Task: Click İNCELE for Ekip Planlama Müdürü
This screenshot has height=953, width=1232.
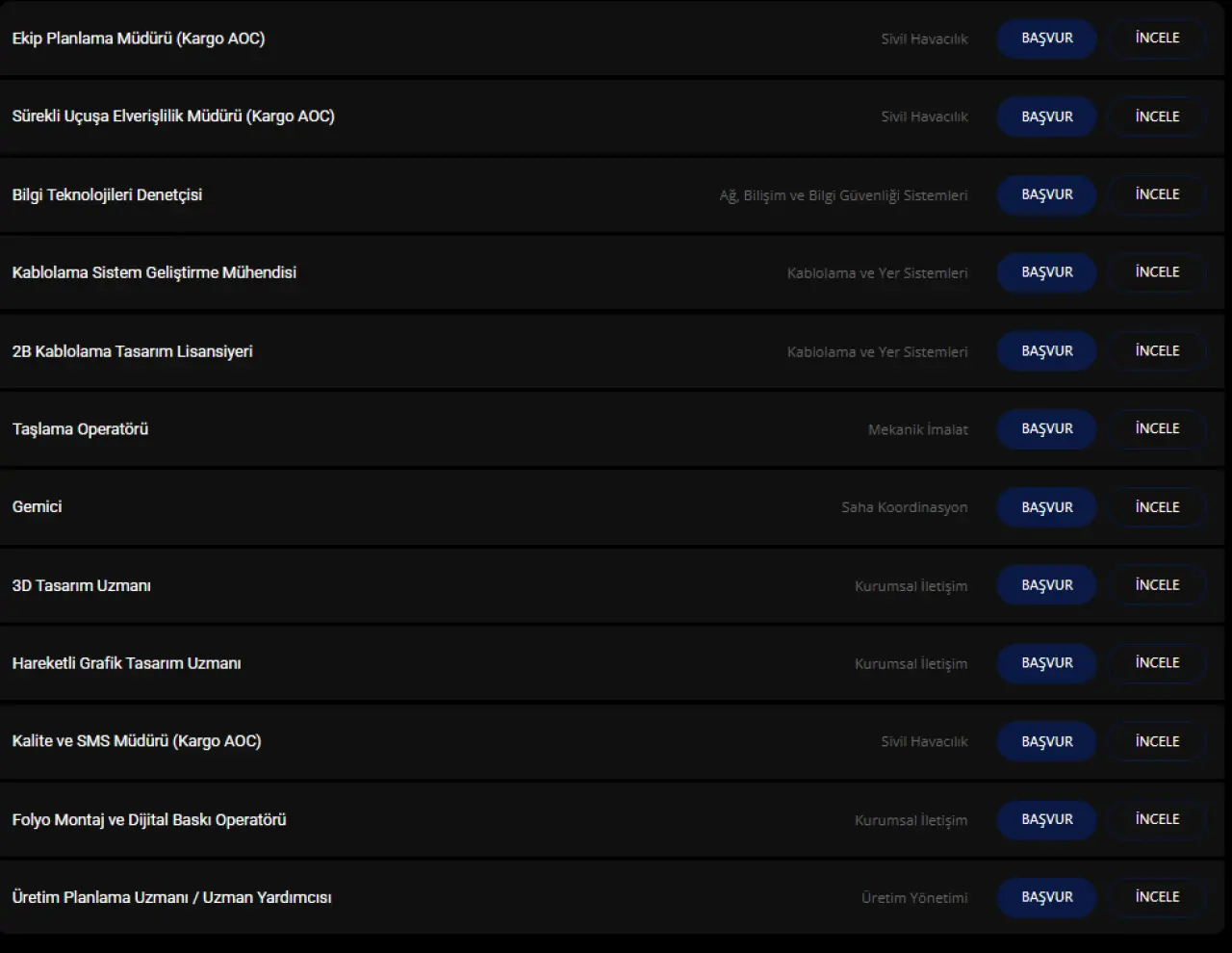Action: tap(1157, 39)
